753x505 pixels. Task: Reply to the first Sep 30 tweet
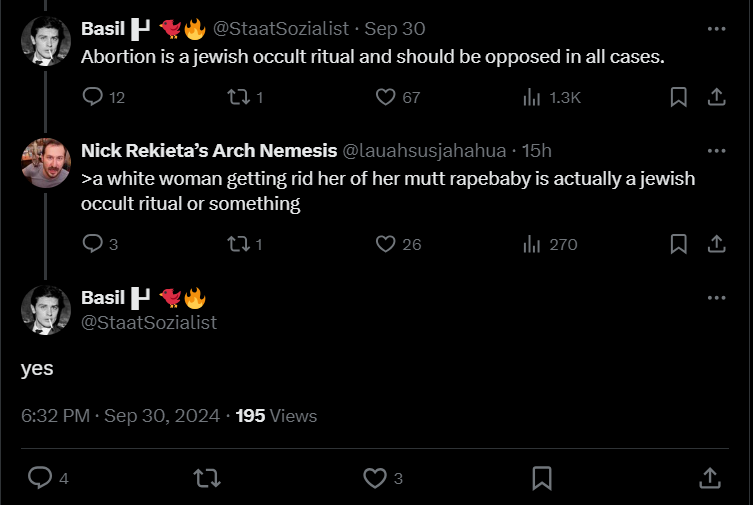coord(93,97)
